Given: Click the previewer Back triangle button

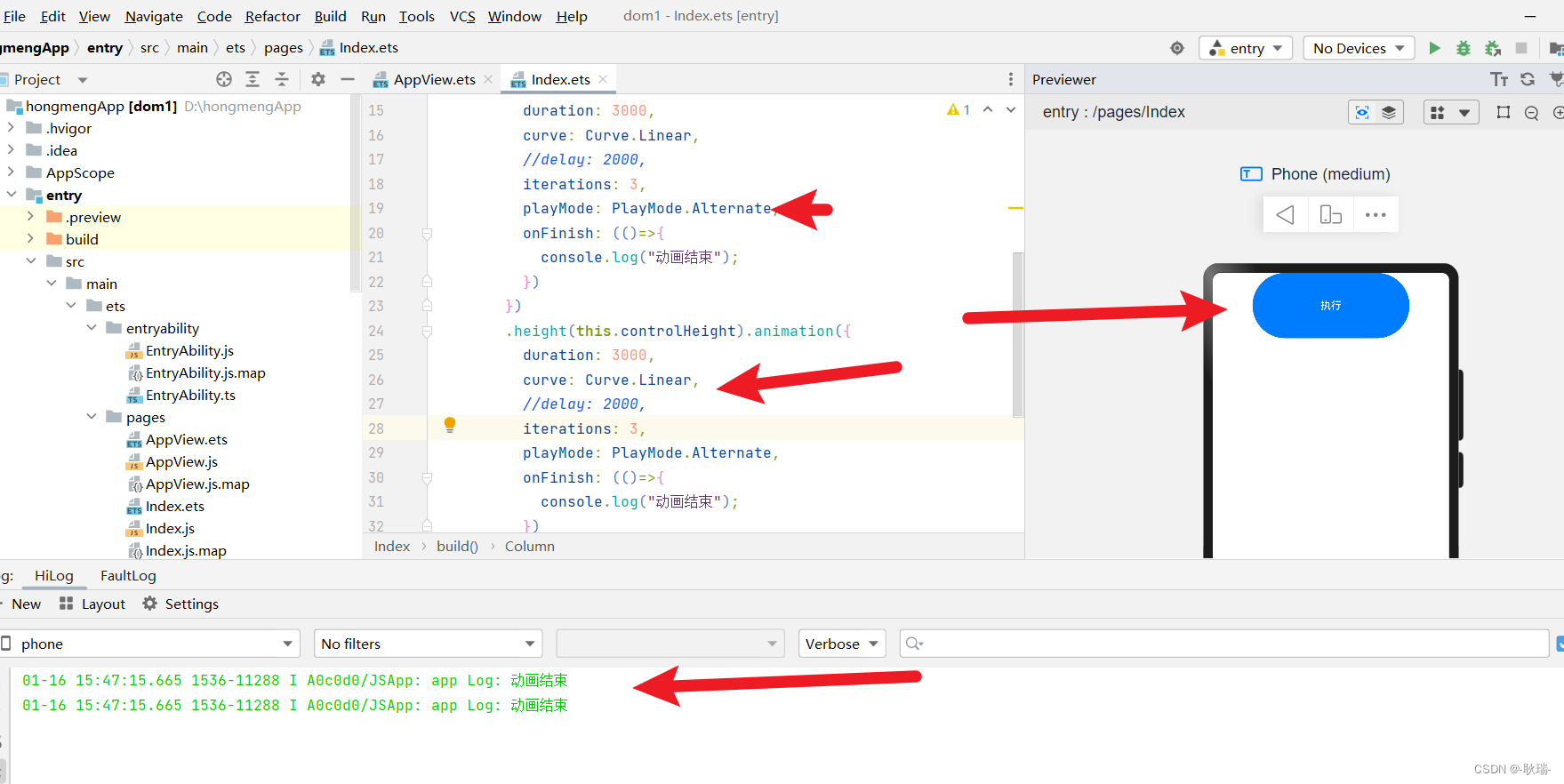Looking at the screenshot, I should 1286,215.
